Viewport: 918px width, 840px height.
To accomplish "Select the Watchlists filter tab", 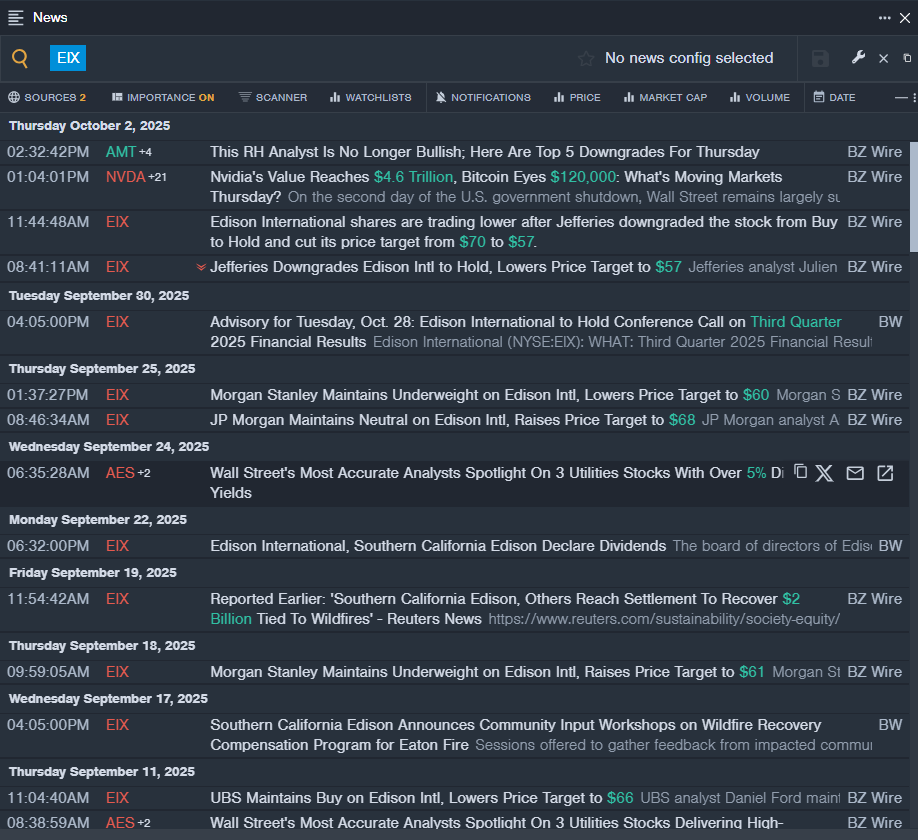I will [x=370, y=97].
